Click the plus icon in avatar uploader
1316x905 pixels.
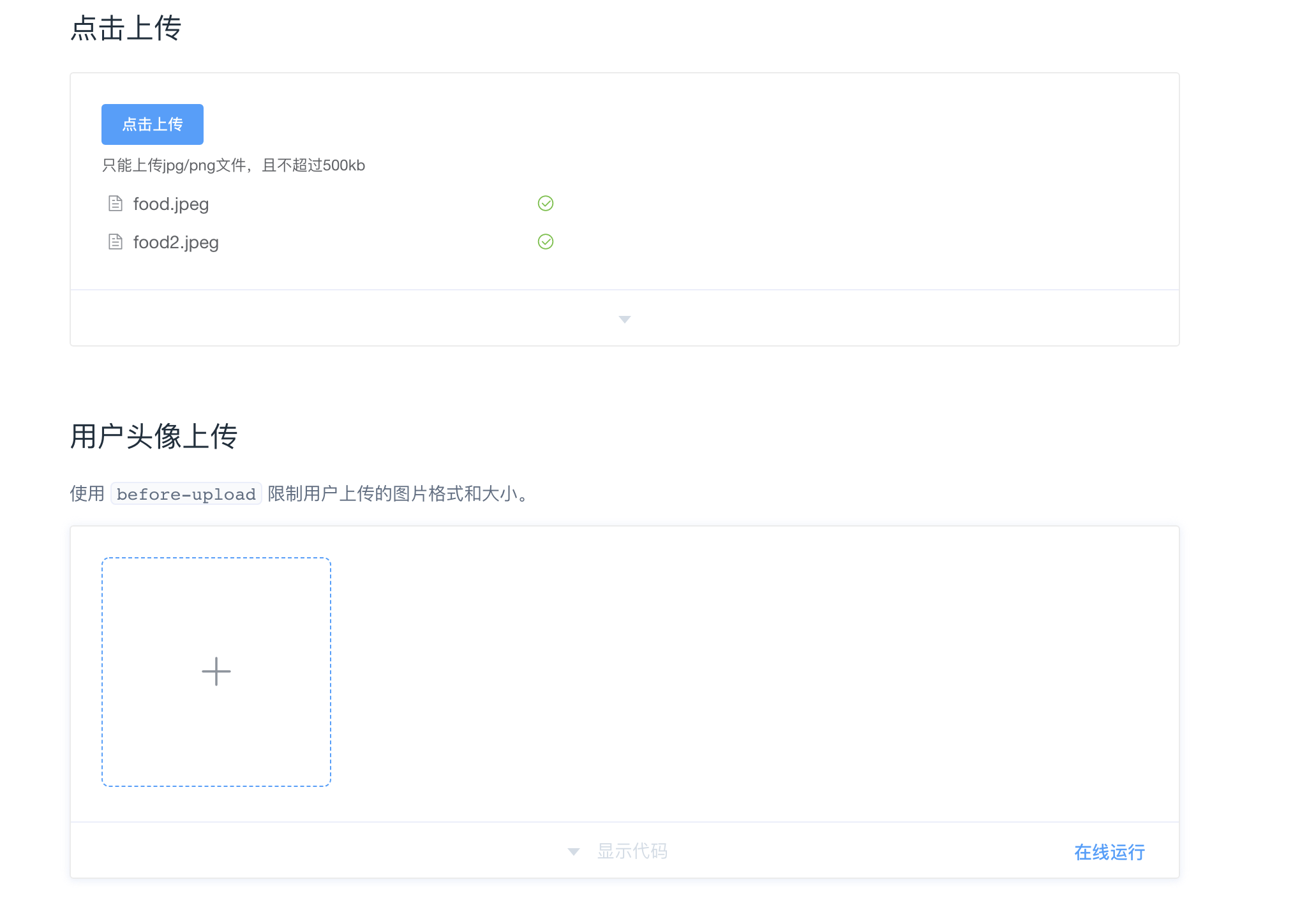216,671
